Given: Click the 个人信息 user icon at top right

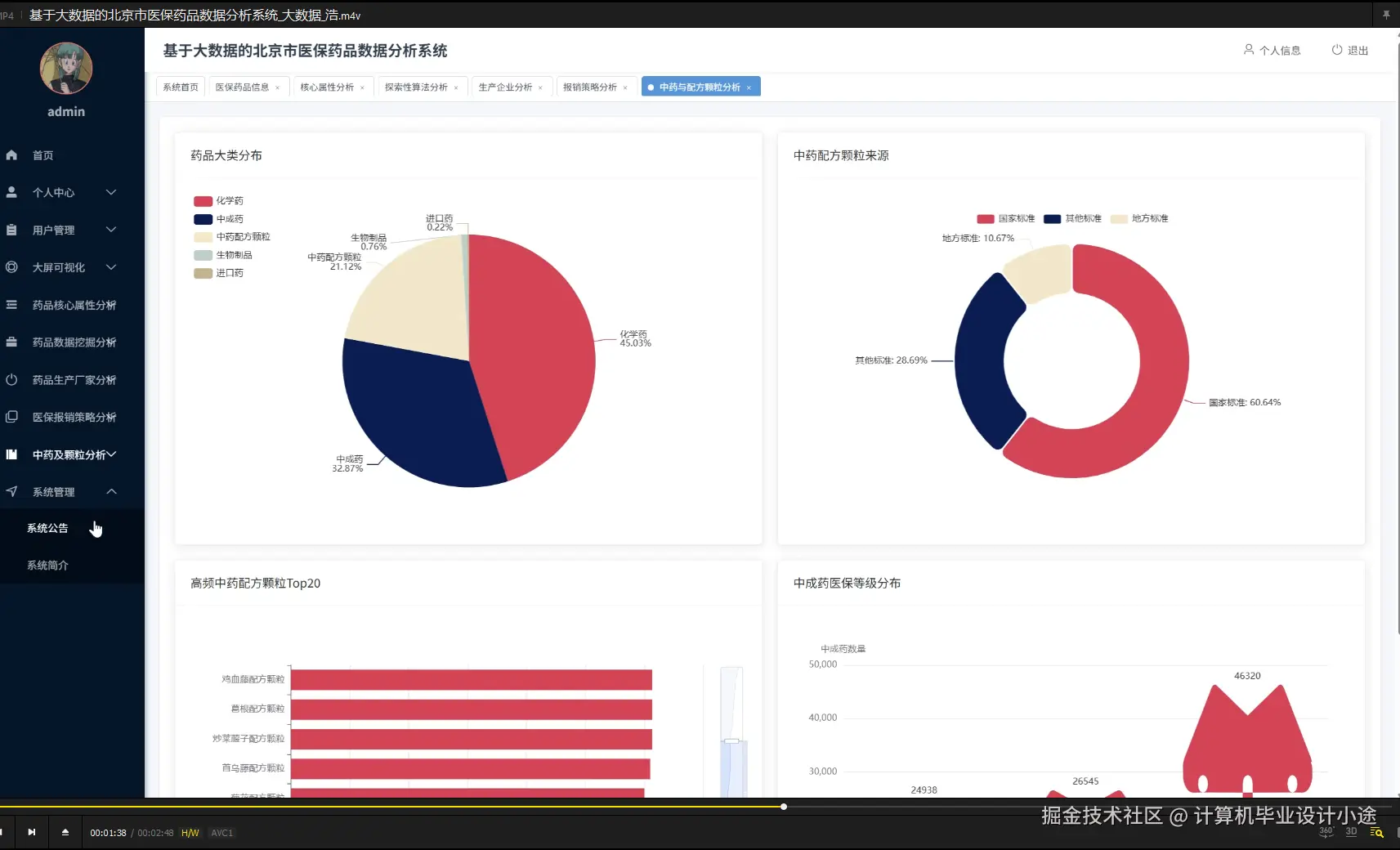Looking at the screenshot, I should pyautogui.click(x=1248, y=50).
